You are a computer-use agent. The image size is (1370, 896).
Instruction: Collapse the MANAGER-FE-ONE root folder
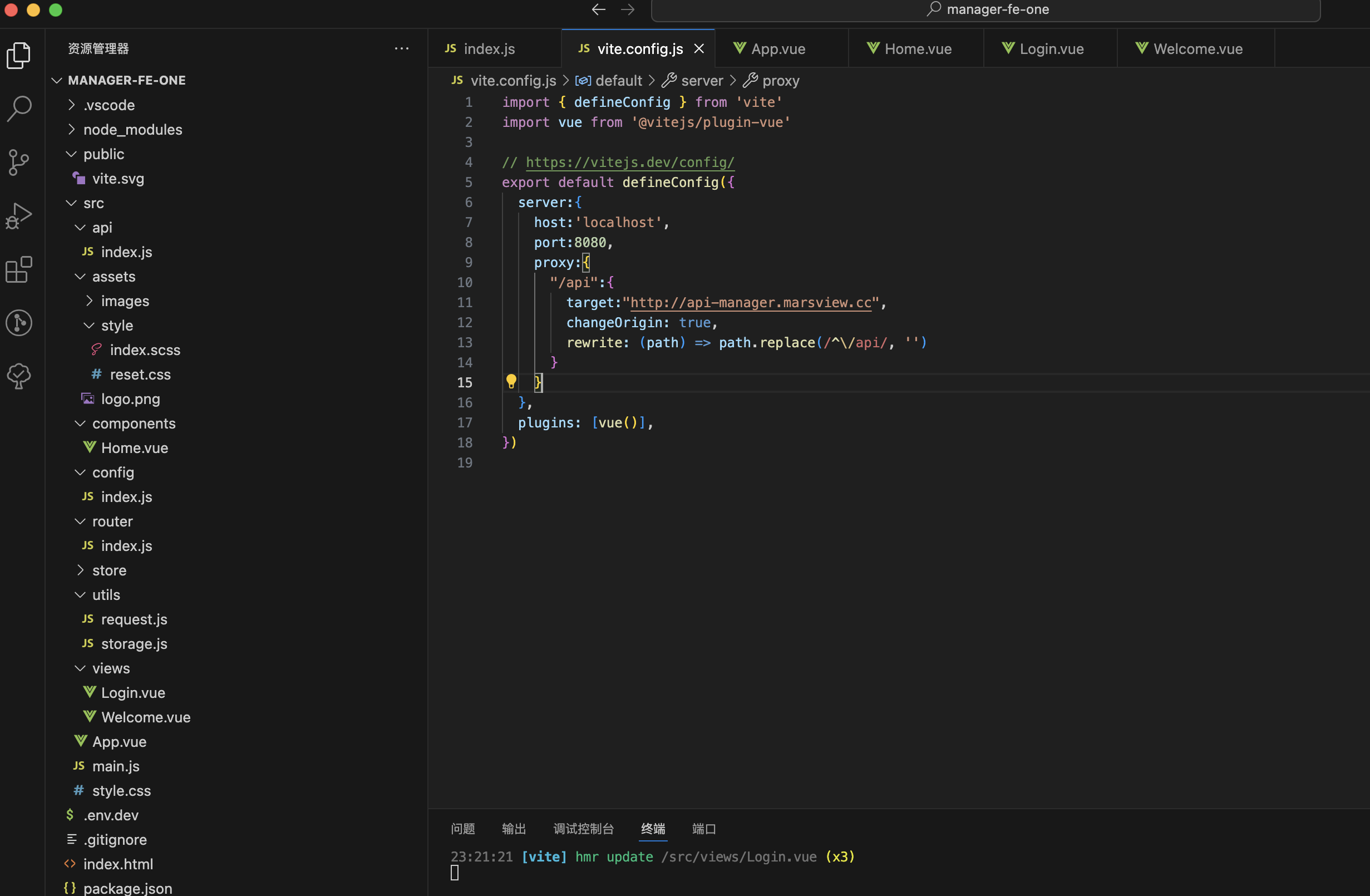tap(56, 80)
